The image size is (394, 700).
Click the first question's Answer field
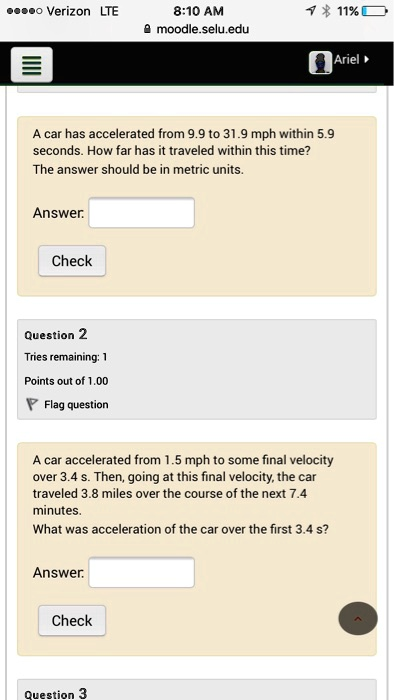click(x=141, y=212)
